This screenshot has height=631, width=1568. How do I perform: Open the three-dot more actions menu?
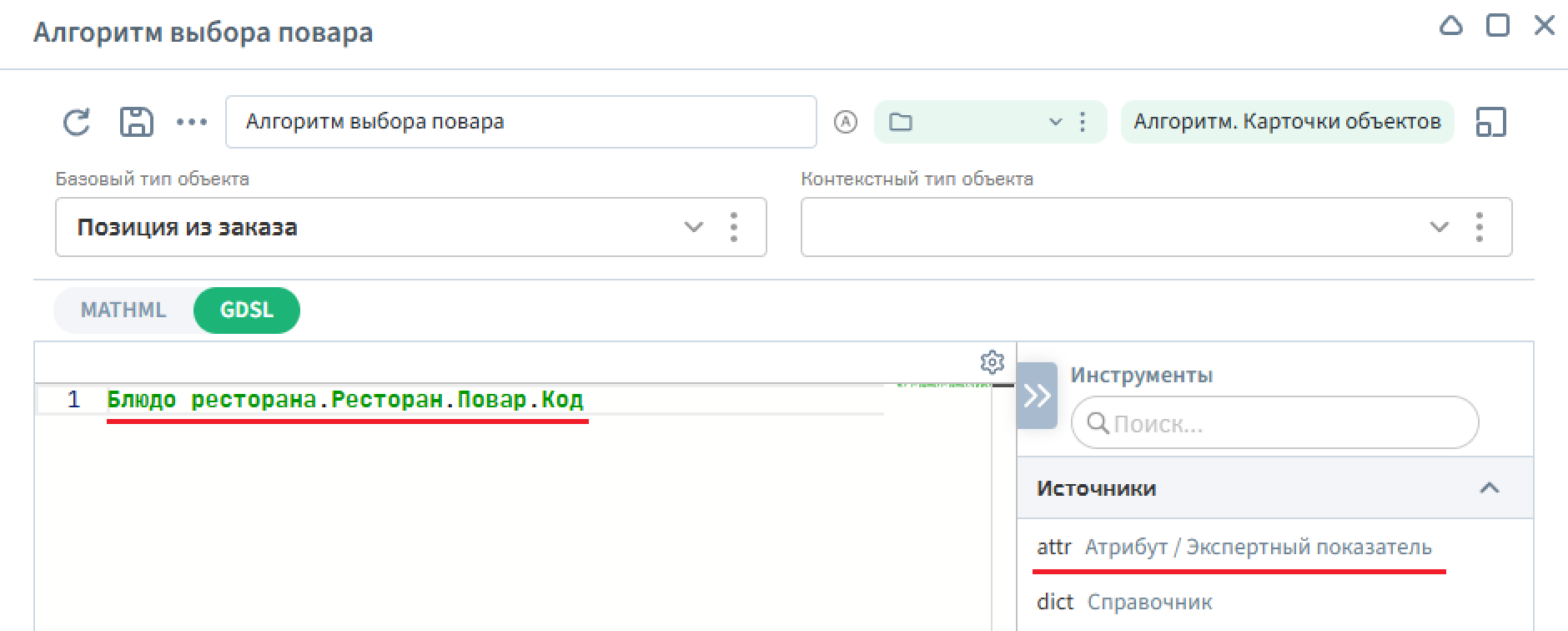192,123
